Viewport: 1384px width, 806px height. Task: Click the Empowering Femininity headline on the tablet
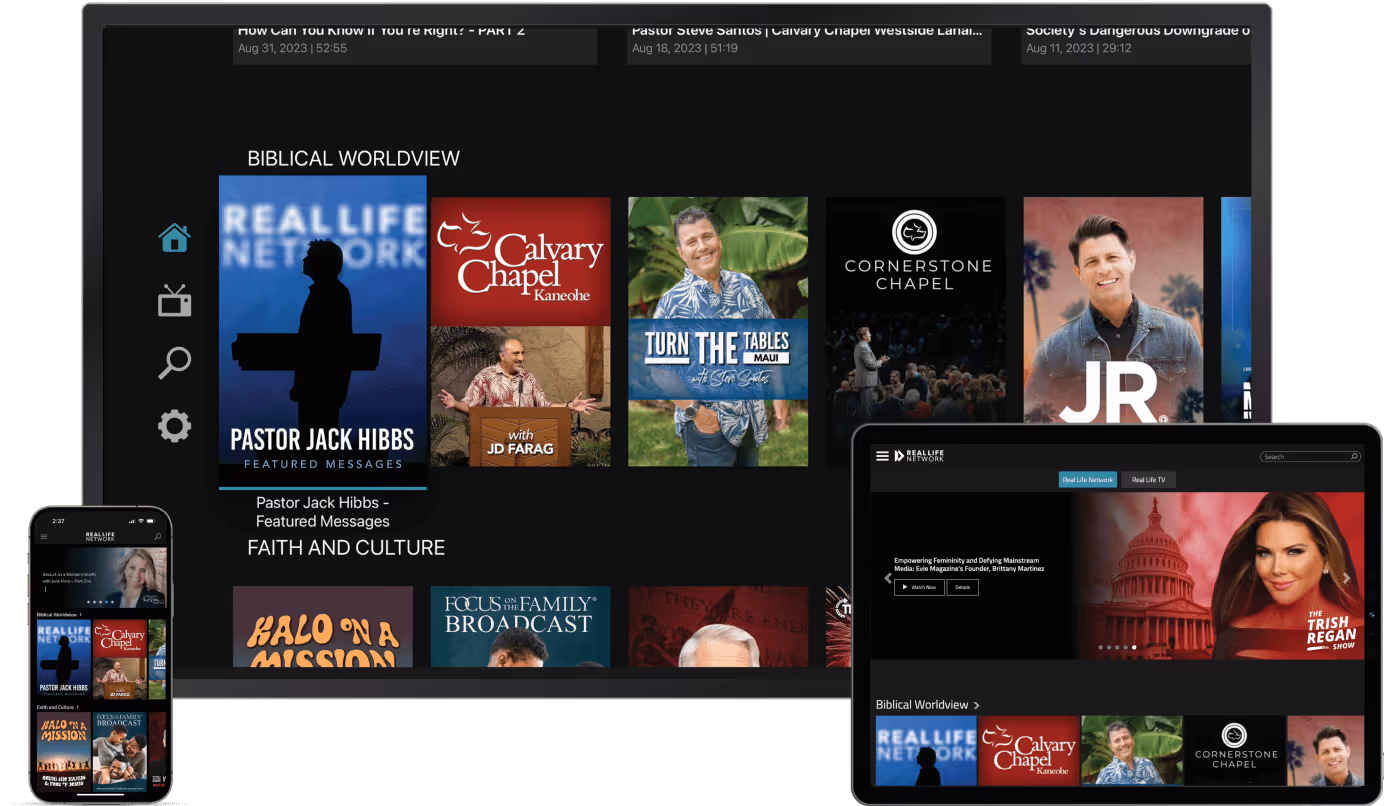pyautogui.click(x=969, y=565)
